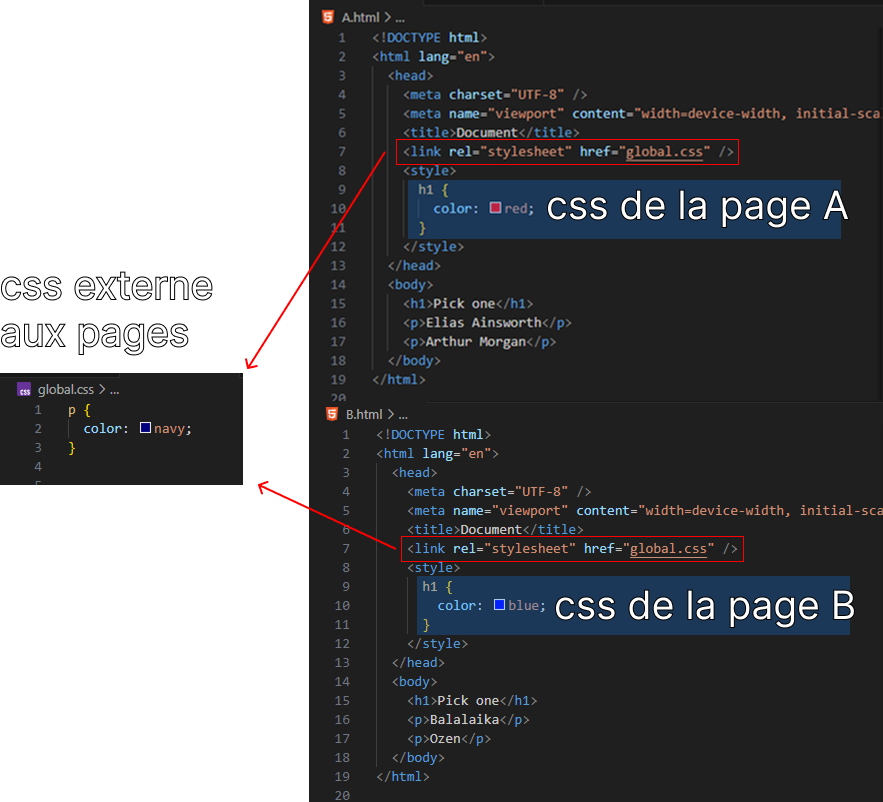Click the HTML5 file icon beside A.html
The width and height of the screenshot is (883, 802).
327,17
